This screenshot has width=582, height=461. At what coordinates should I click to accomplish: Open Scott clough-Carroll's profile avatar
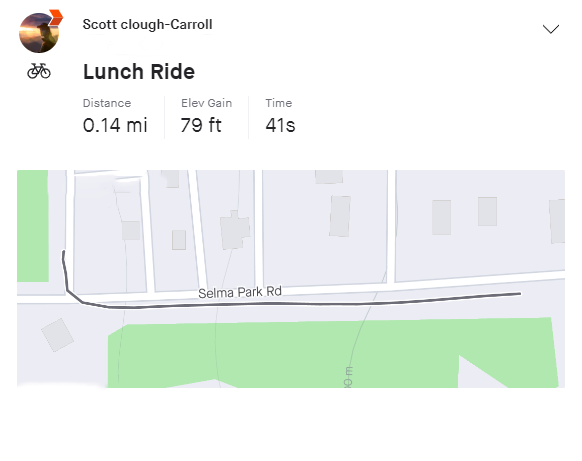(39, 33)
